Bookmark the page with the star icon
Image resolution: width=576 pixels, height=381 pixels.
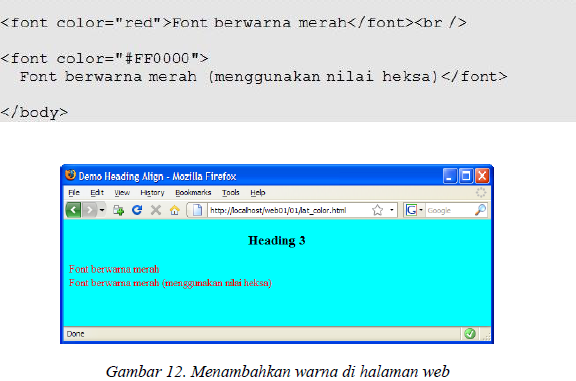[x=377, y=210]
